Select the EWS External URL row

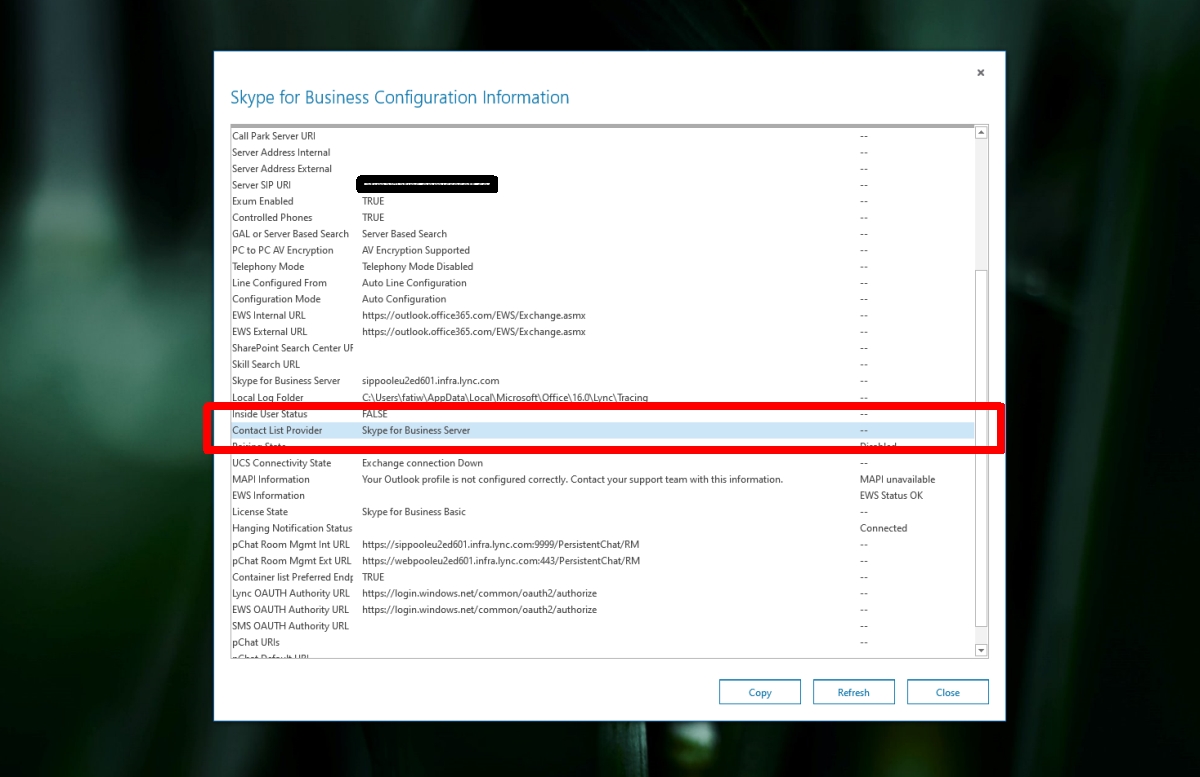point(603,332)
